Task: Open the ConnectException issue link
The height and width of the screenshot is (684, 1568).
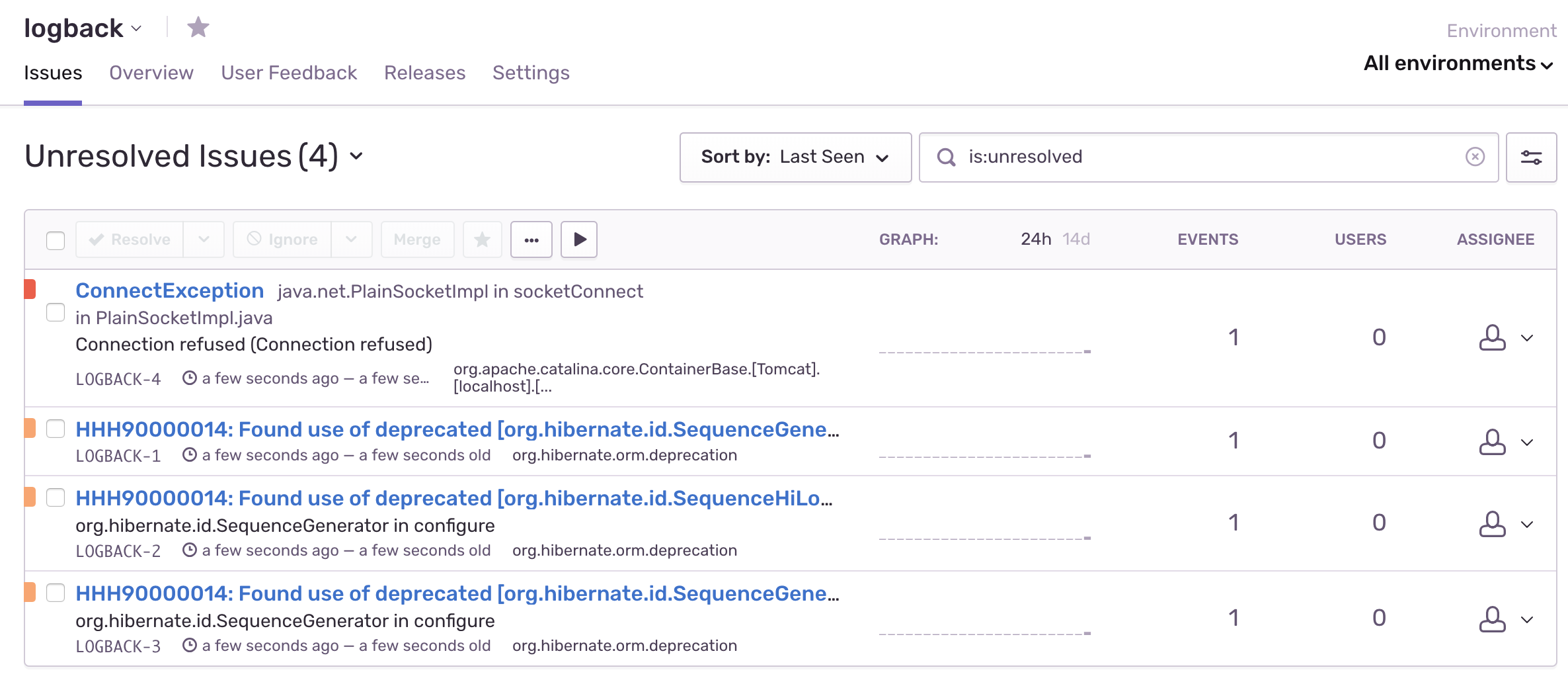Action: point(170,291)
